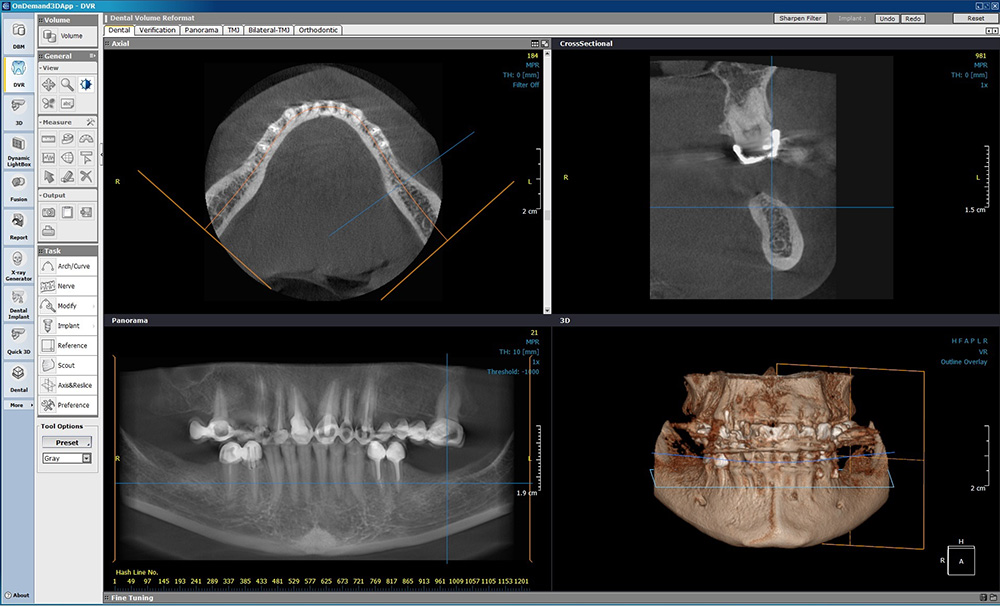Expand the More modules menu
The image size is (1000, 606).
click(19, 405)
